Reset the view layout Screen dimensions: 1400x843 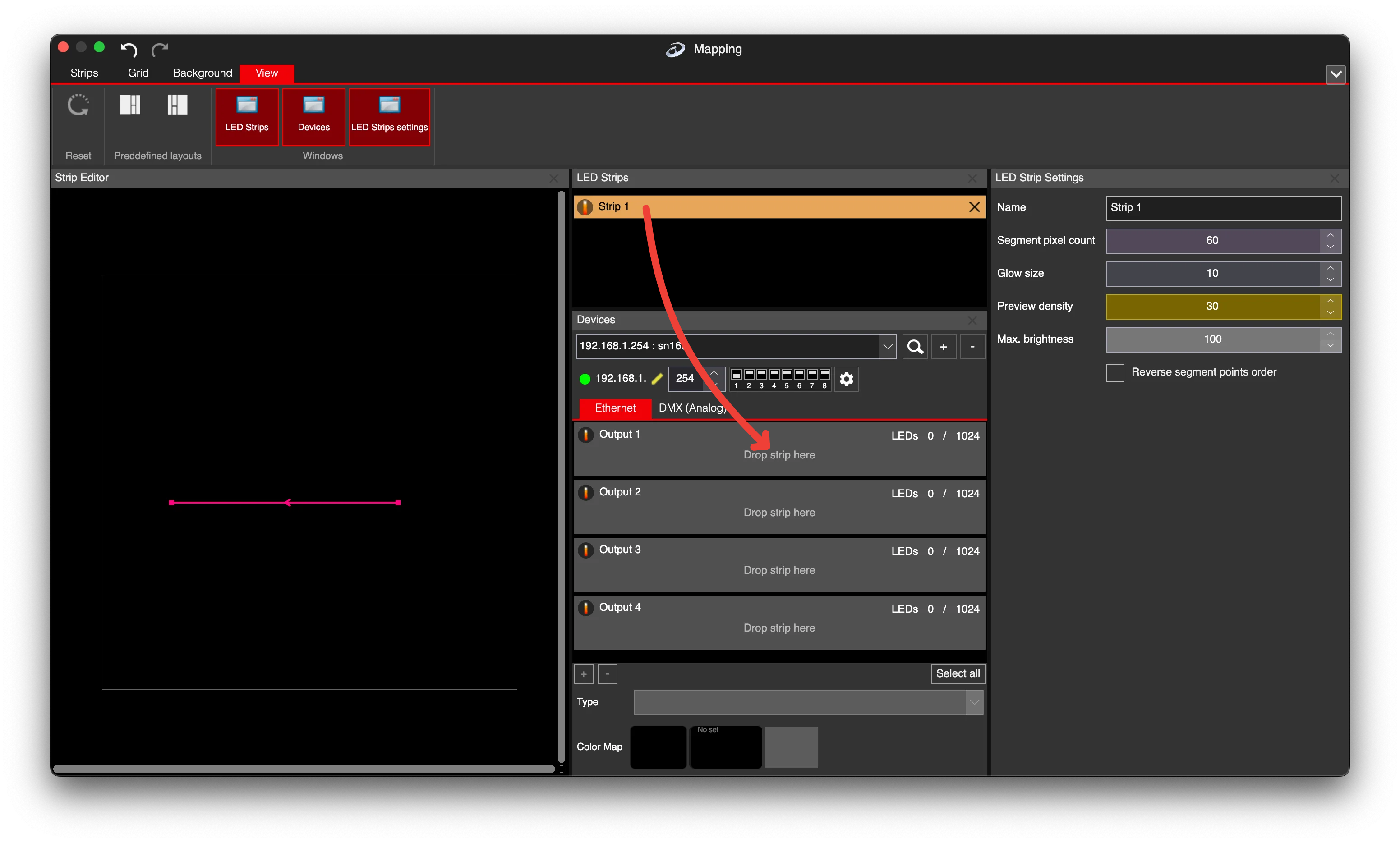click(78, 105)
